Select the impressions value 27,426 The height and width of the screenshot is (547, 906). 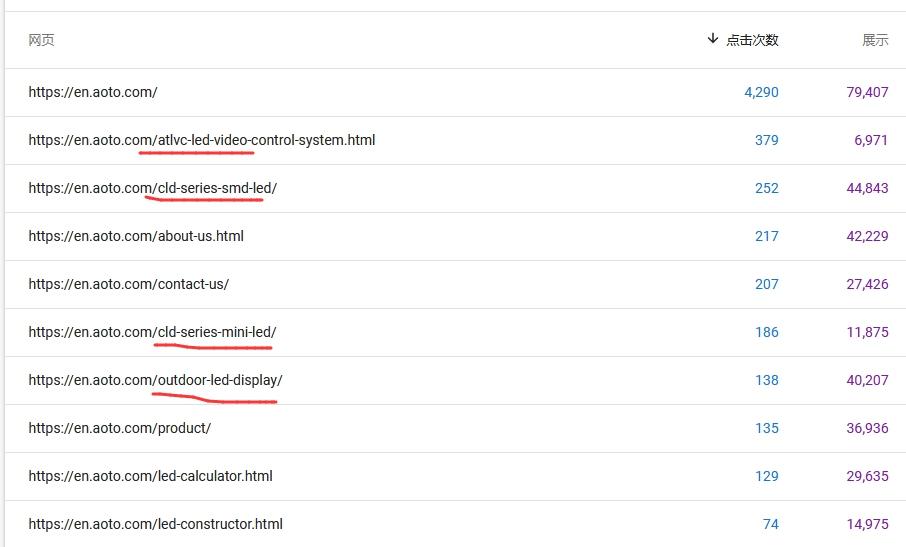pyautogui.click(x=867, y=284)
